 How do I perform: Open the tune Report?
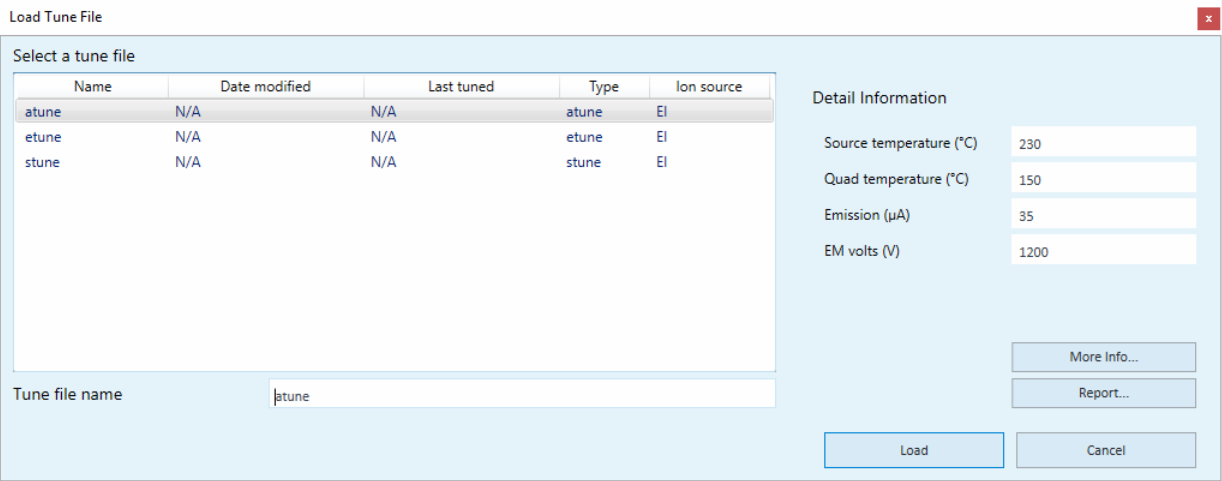coord(1104,393)
